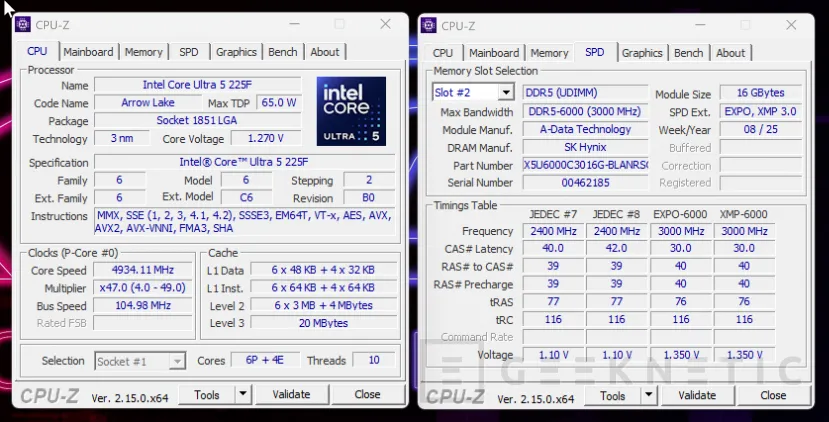Image resolution: width=829 pixels, height=422 pixels.
Task: Select SPD tab in right CPU-Z window
Action: pos(595,52)
